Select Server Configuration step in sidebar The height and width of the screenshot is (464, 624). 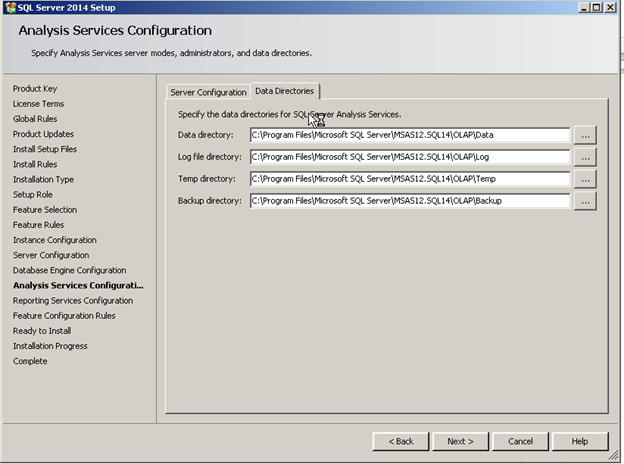tap(51, 255)
